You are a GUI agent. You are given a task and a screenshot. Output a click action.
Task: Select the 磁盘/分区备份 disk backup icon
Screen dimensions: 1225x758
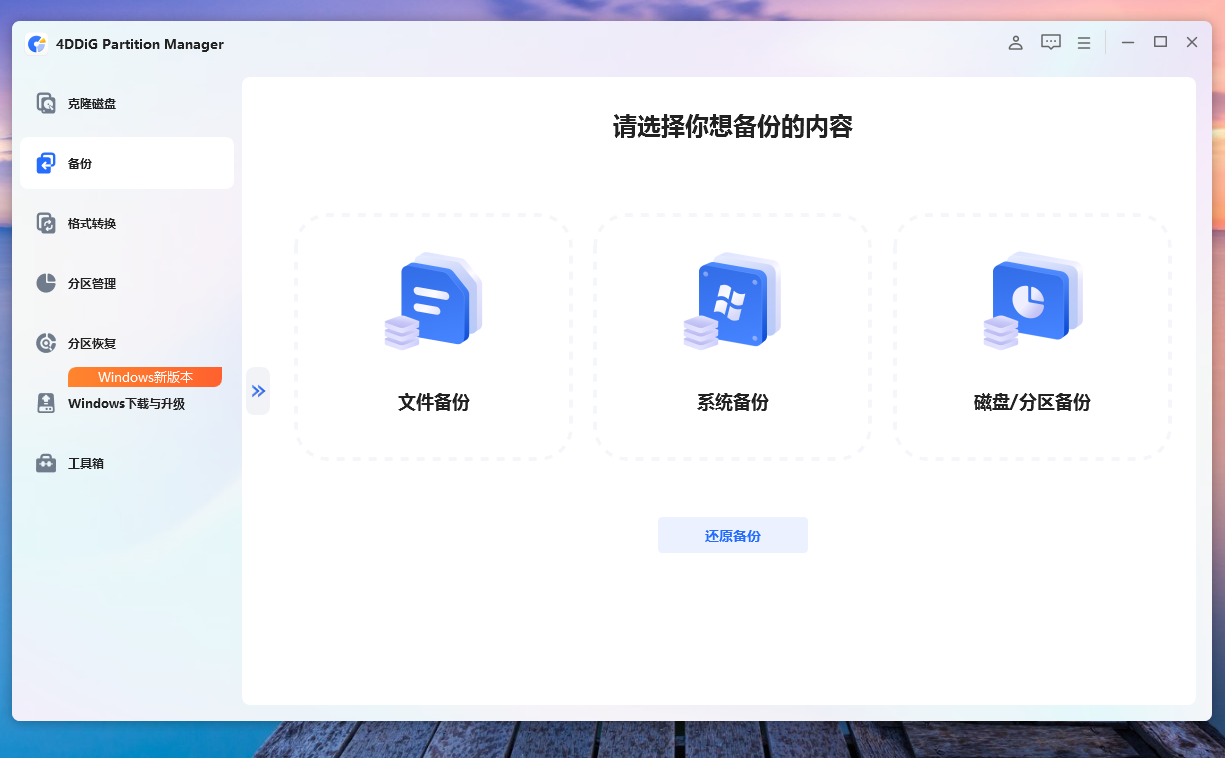(1032, 302)
